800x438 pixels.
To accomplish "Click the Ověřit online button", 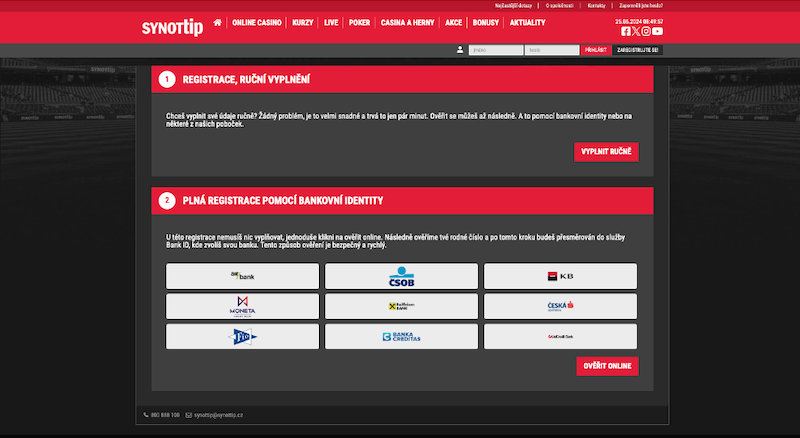I will pyautogui.click(x=607, y=366).
